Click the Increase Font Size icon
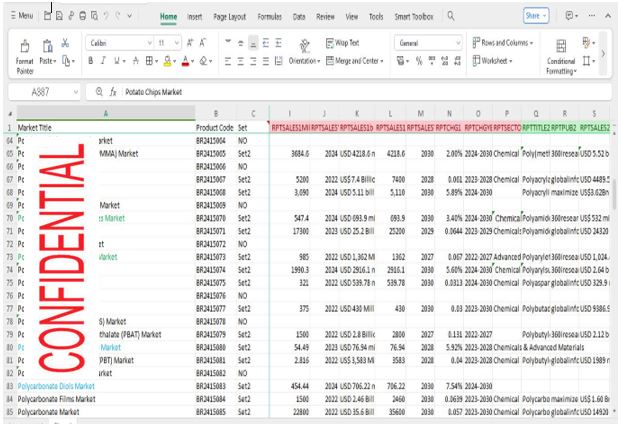The image size is (622, 430). (x=190, y=43)
